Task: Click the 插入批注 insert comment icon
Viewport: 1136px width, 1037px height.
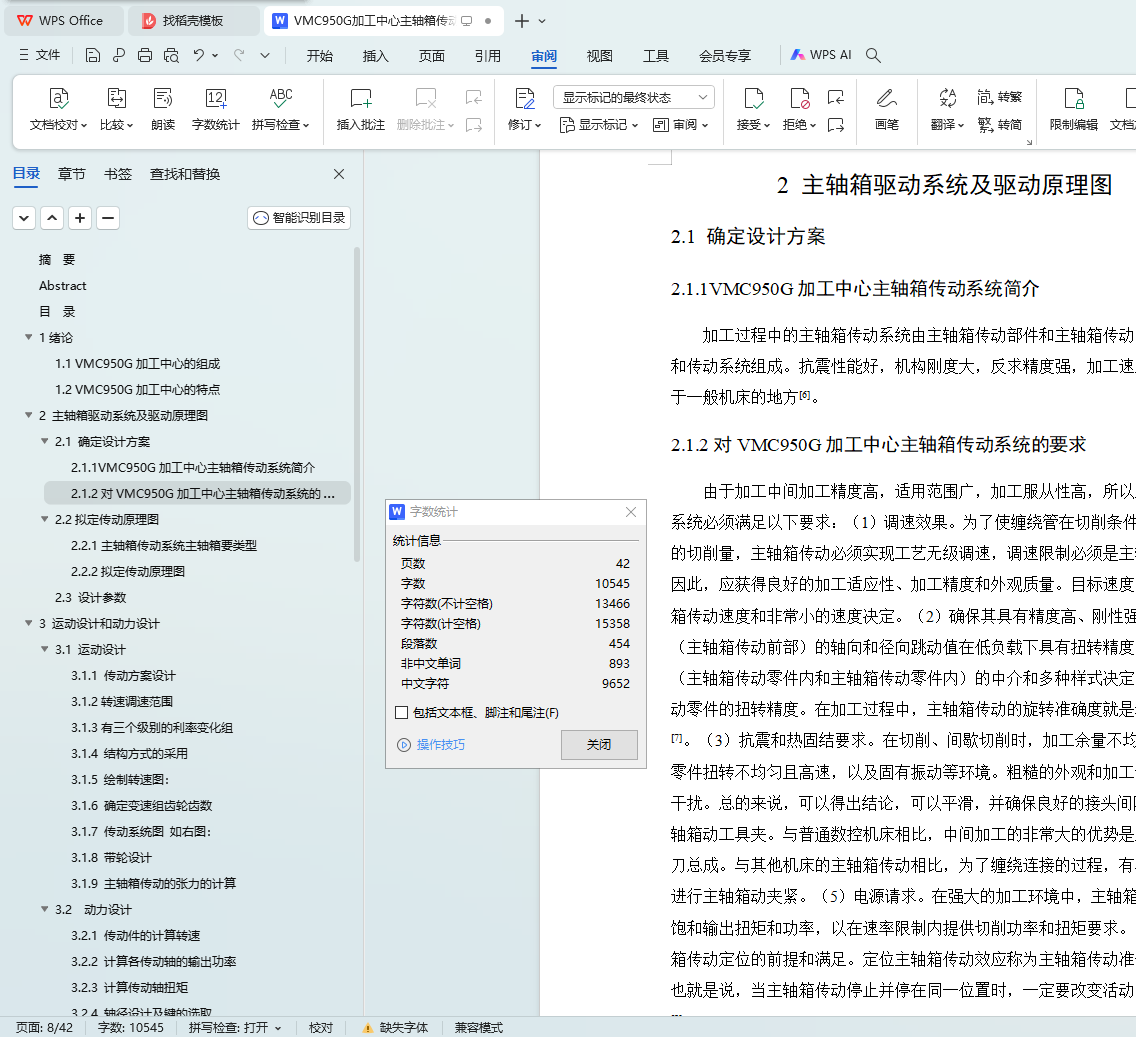Action: pos(360,98)
